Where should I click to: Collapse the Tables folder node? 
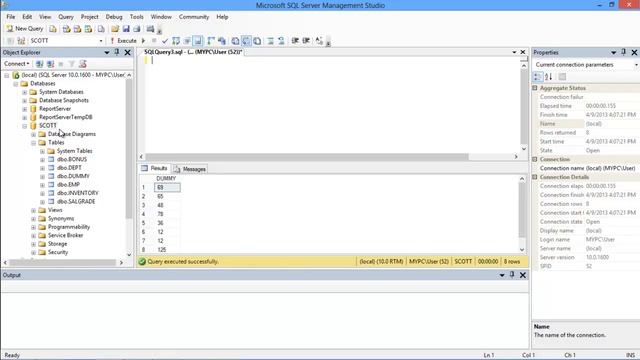click(33, 143)
